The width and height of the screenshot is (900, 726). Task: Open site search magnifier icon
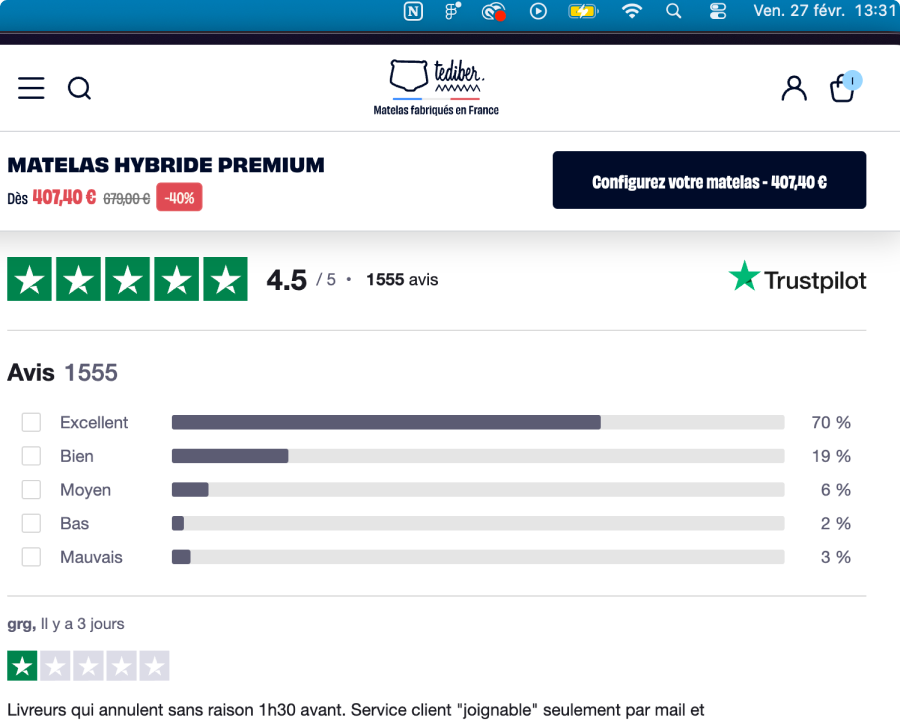[79, 88]
